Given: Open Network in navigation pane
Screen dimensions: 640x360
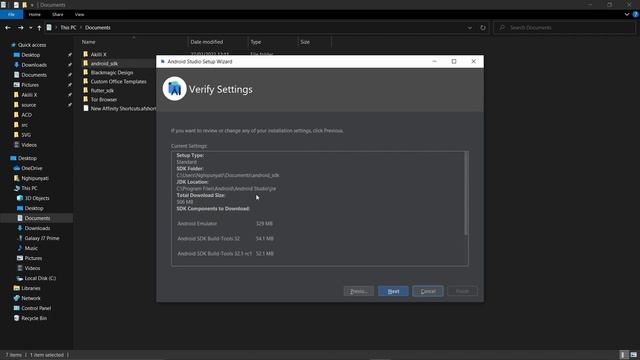Looking at the screenshot, I should (31, 298).
